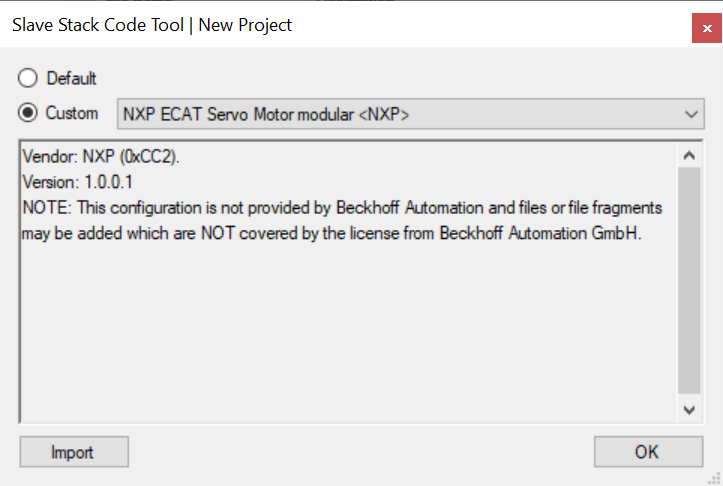Click the Import button
The height and width of the screenshot is (486, 723).
coord(74,452)
